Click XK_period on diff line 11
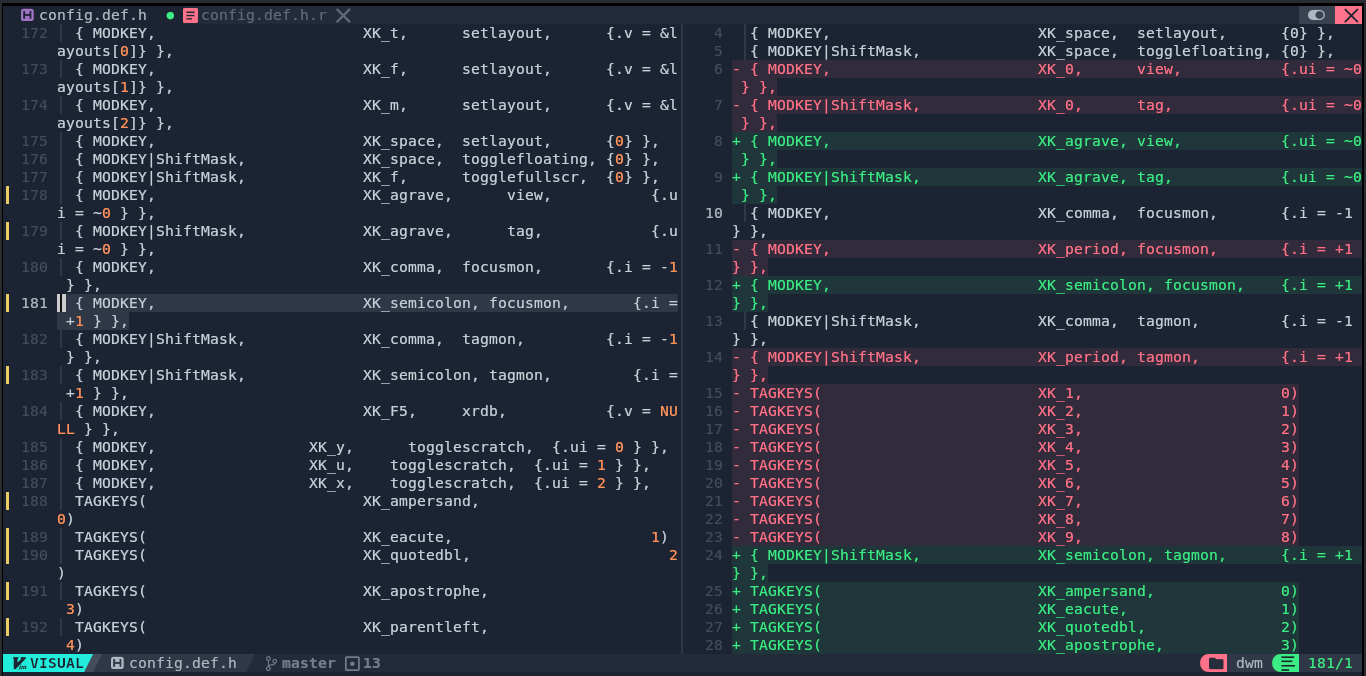This screenshot has height=676, width=1366. coord(1078,249)
